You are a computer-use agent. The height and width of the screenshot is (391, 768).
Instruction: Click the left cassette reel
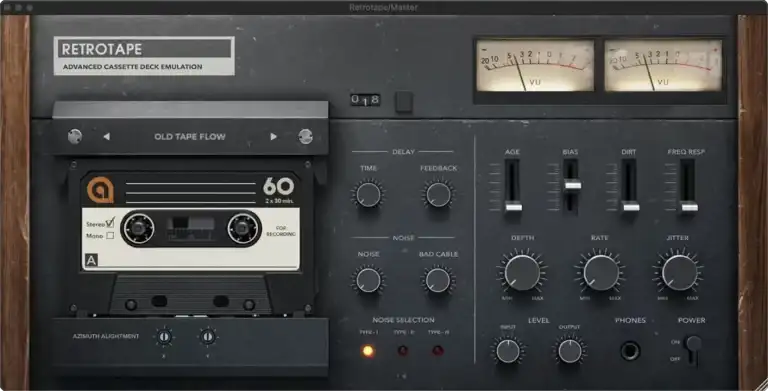tap(139, 228)
